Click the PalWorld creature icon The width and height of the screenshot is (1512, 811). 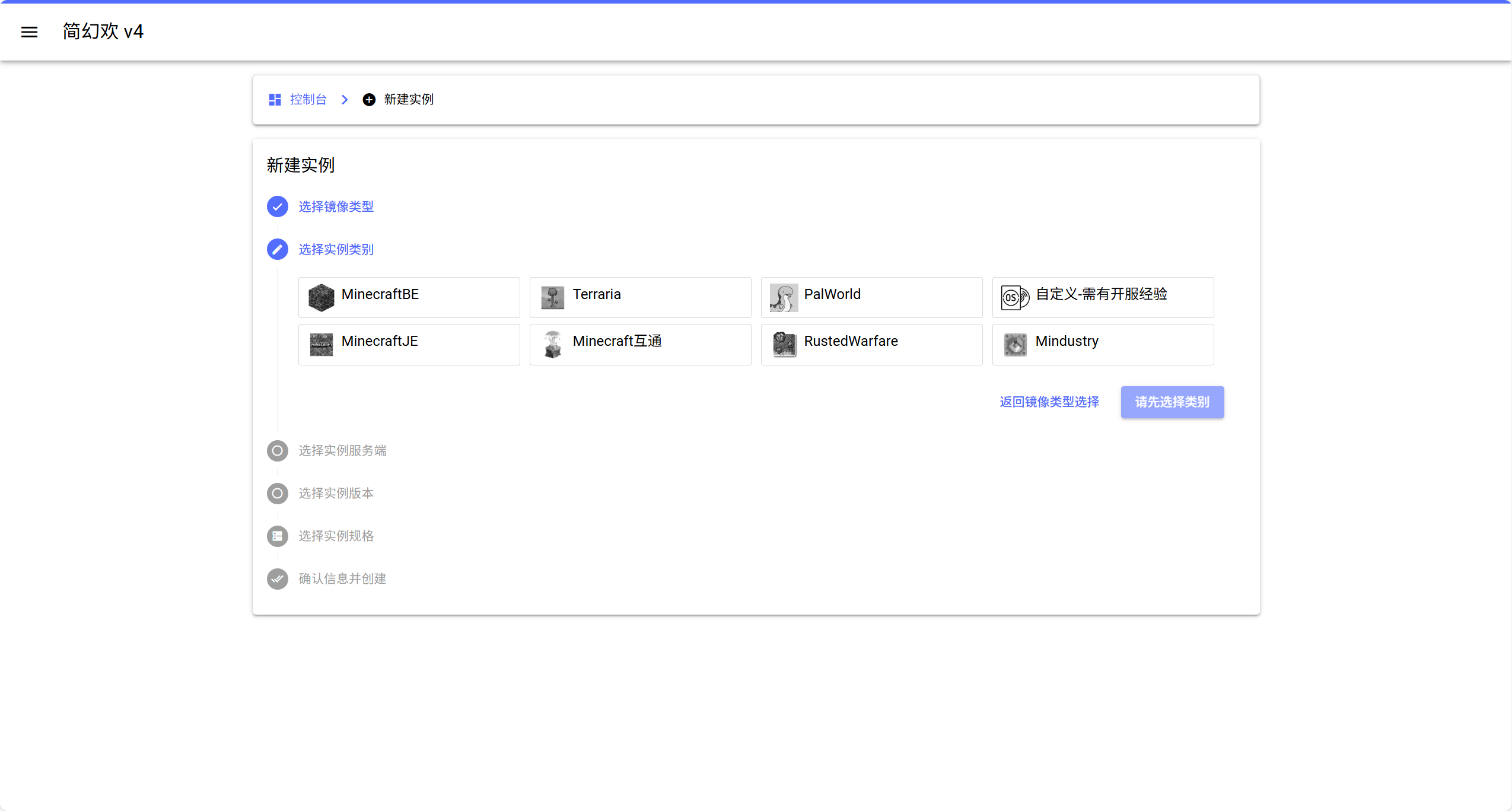[x=784, y=297]
